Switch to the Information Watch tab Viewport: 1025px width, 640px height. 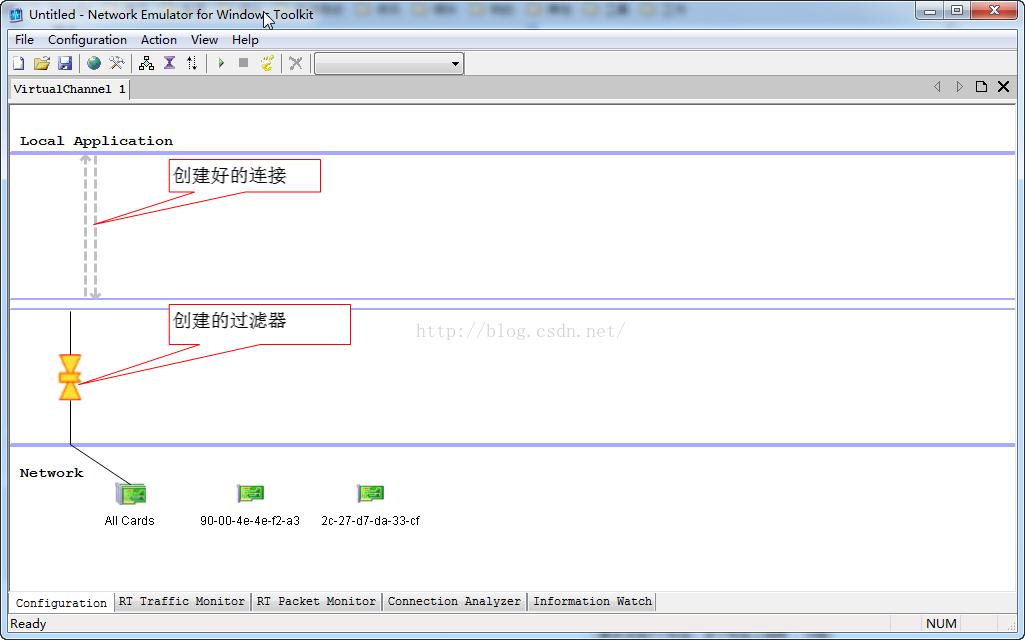[592, 601]
